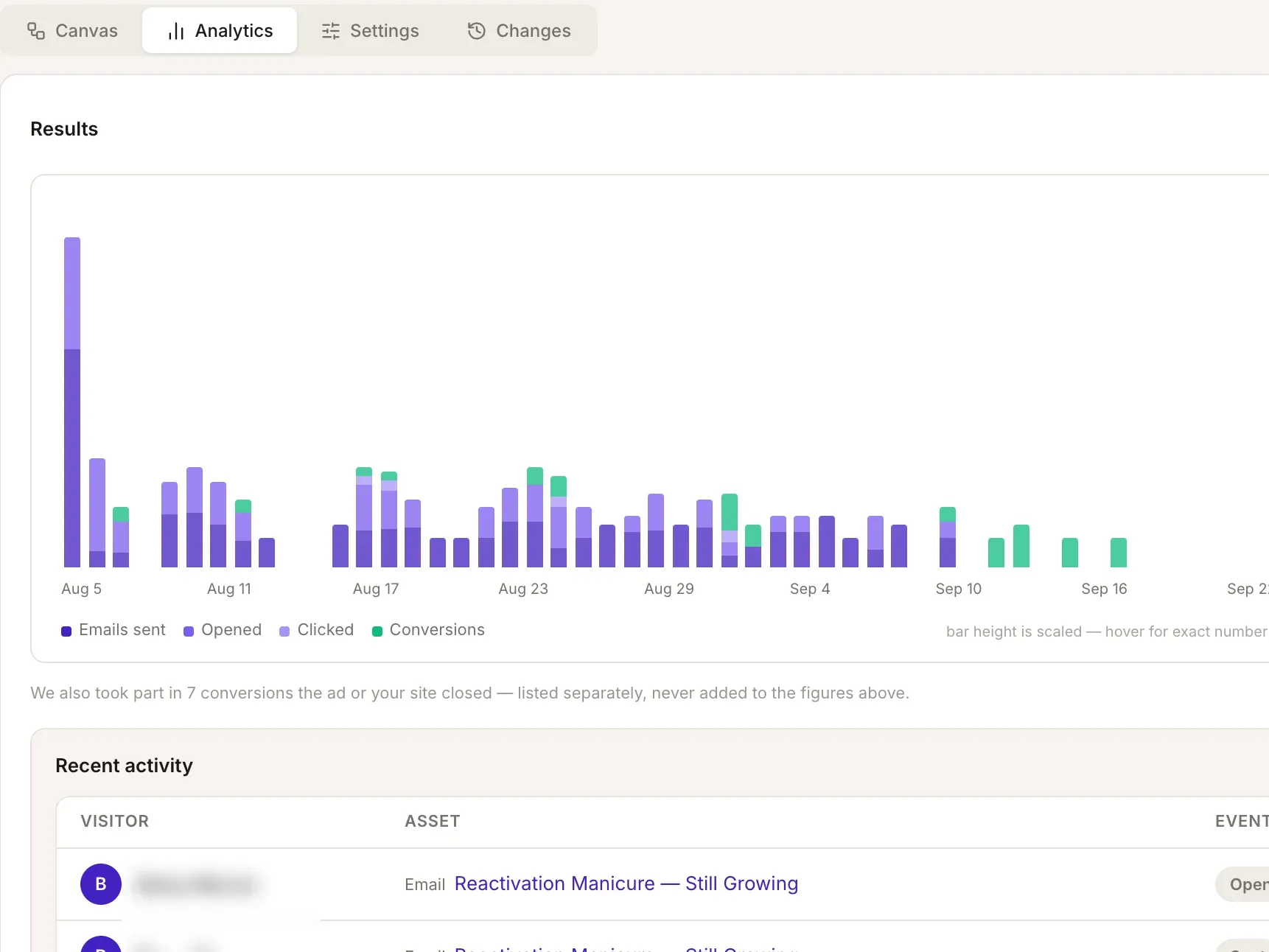Open the Canvas tab
The width and height of the screenshot is (1269, 952).
(x=72, y=31)
